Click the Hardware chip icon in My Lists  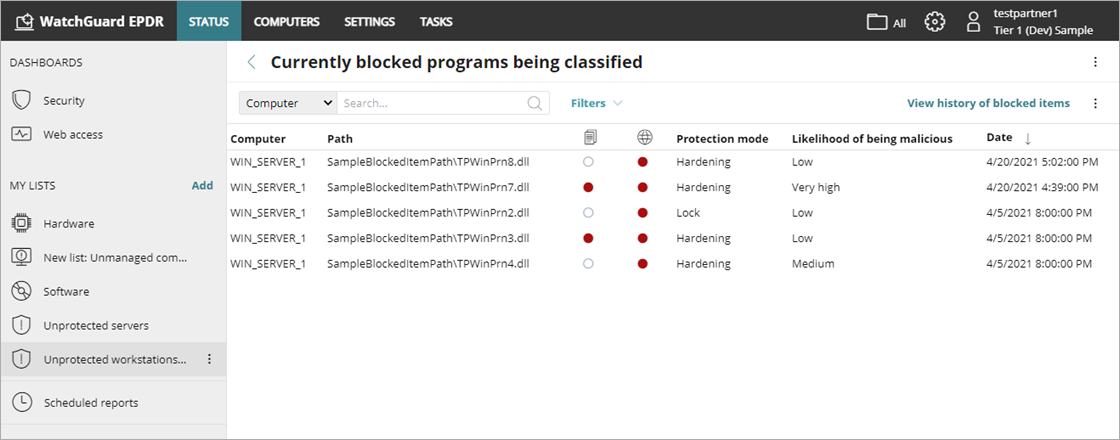click(21, 224)
